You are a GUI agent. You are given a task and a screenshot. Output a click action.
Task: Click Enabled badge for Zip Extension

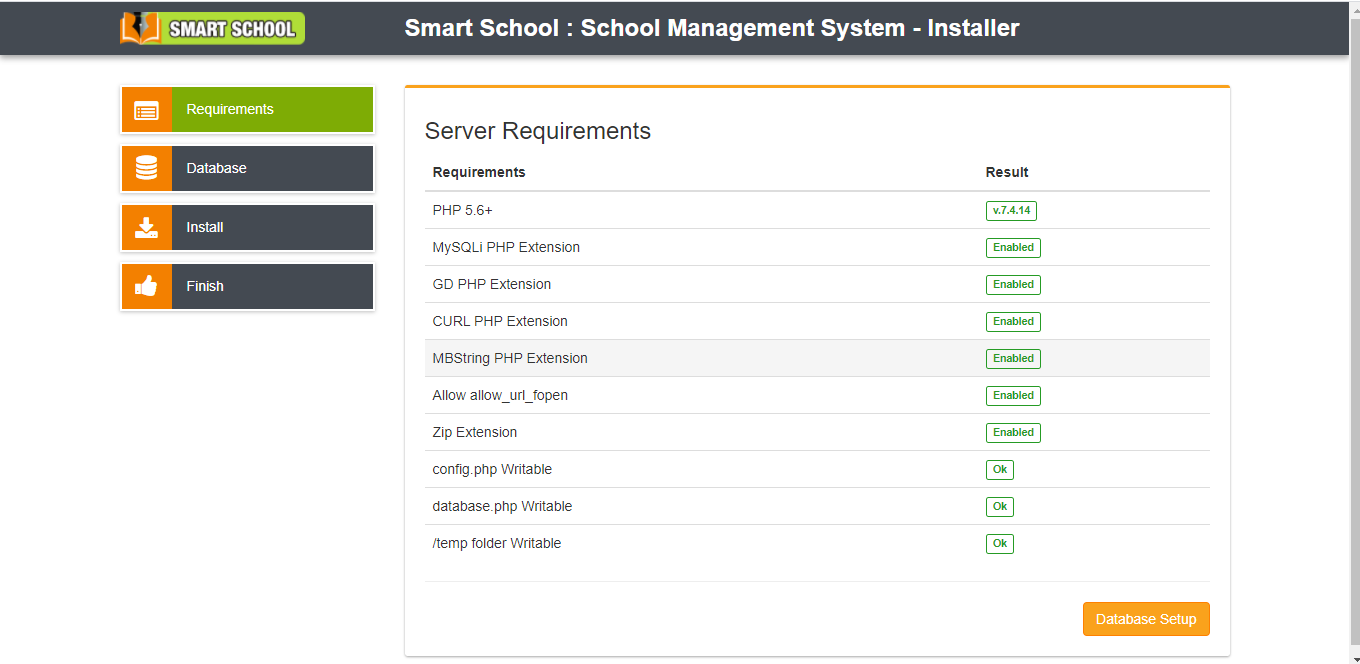[1013, 433]
